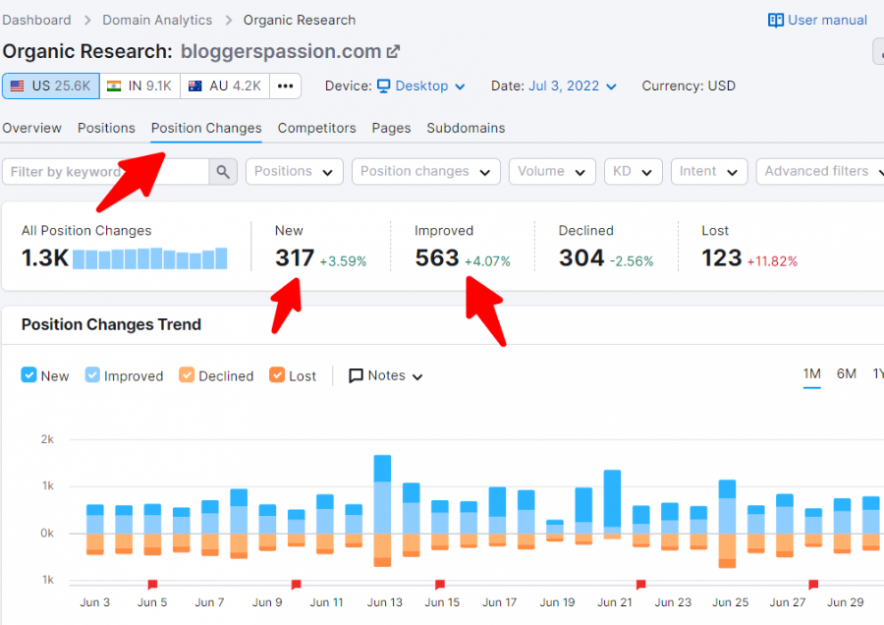The height and width of the screenshot is (625, 884).
Task: Select the US flag database chip
Action: pos(51,86)
